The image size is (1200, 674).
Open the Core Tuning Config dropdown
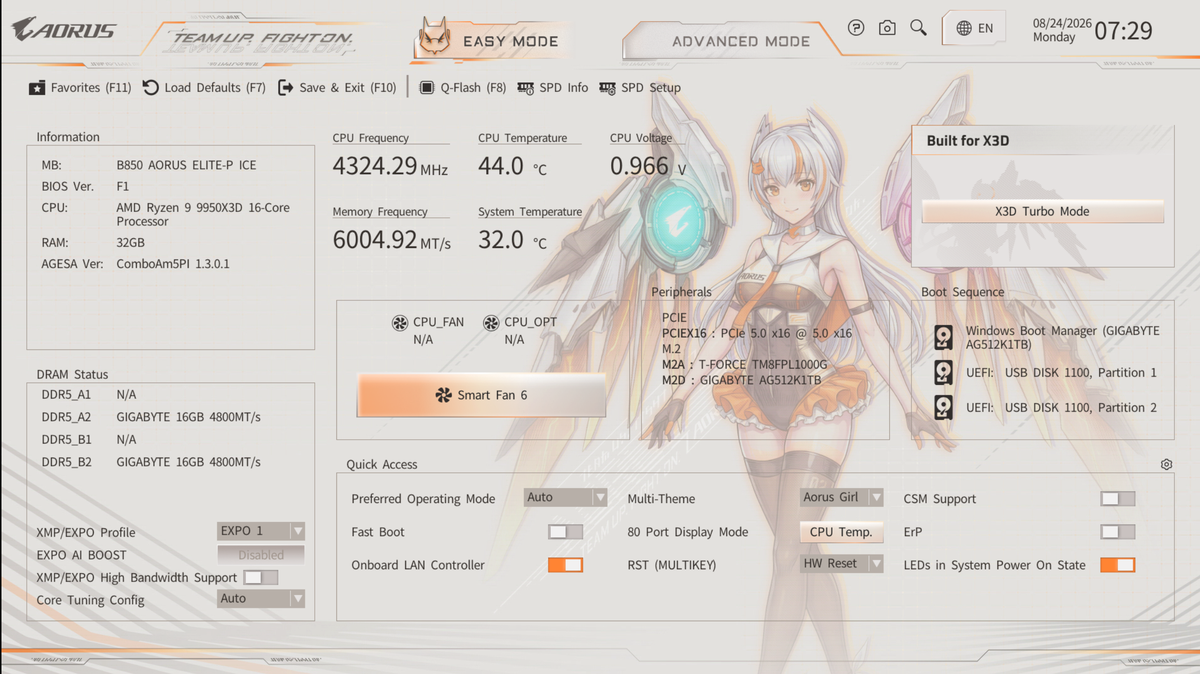pos(261,599)
